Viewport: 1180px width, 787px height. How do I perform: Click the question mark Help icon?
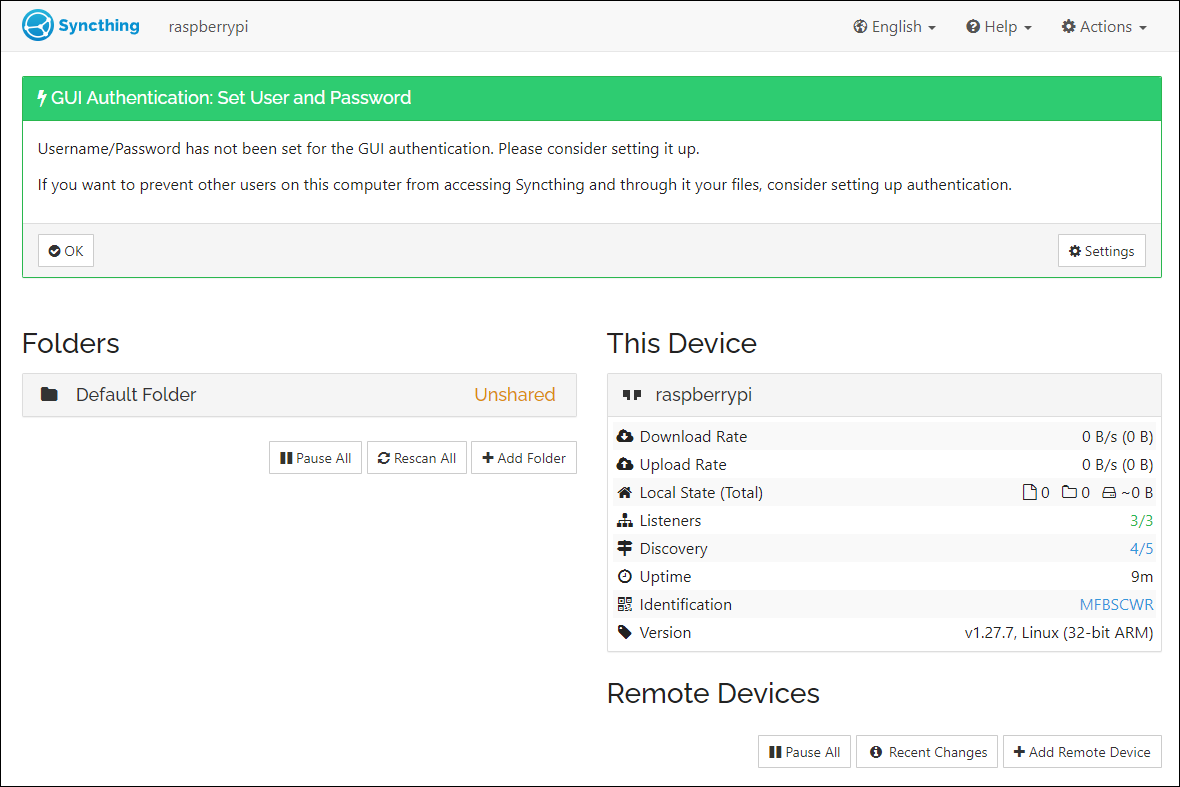tap(973, 26)
